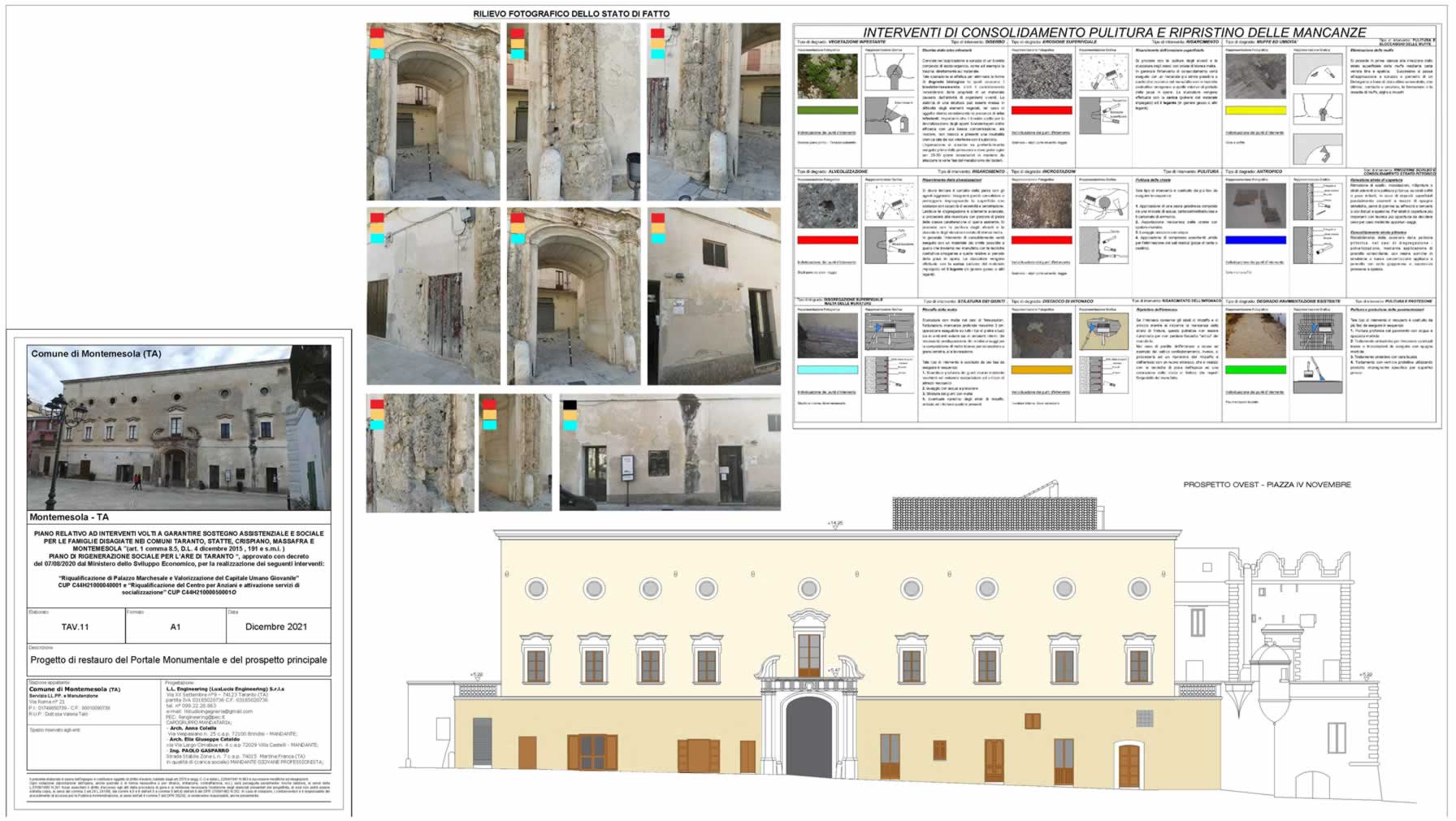The height and width of the screenshot is (821, 1456).
Task: Select the yellow Muffe ed Umidità color swatch
Action: [1254, 110]
